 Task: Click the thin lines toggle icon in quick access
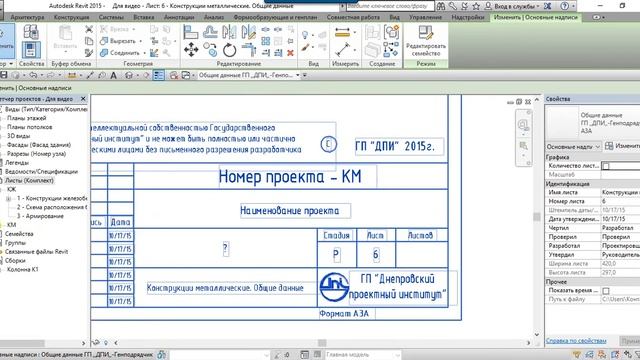click(158, 75)
